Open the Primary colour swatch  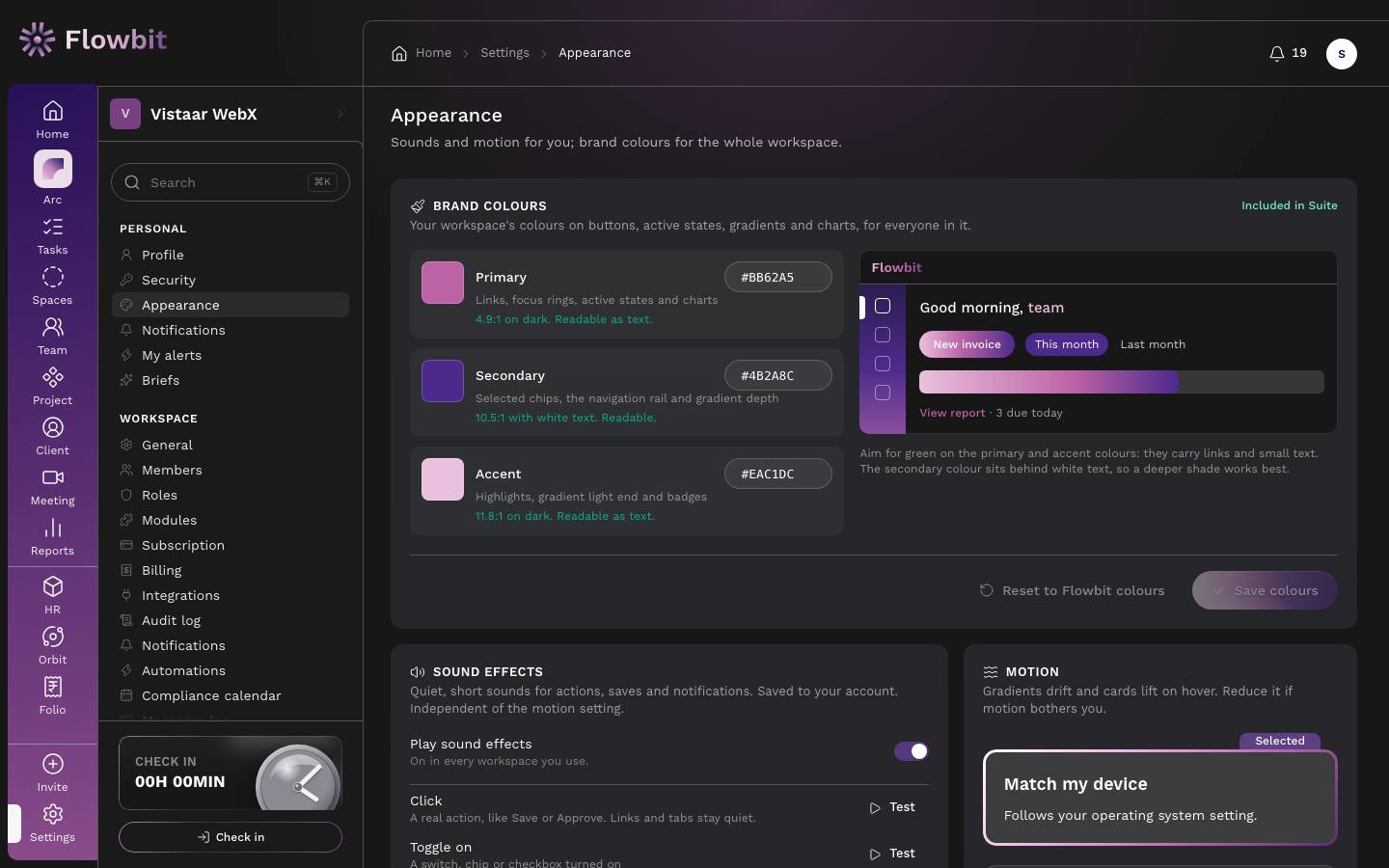[443, 283]
